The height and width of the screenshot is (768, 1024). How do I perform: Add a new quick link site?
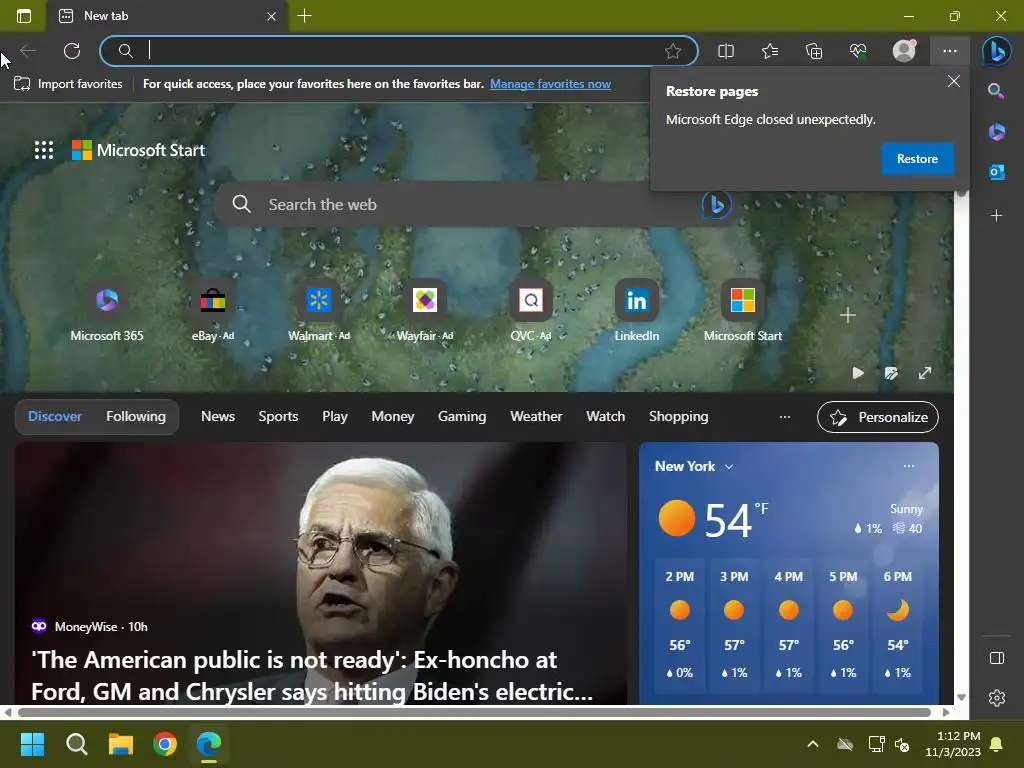(x=848, y=315)
